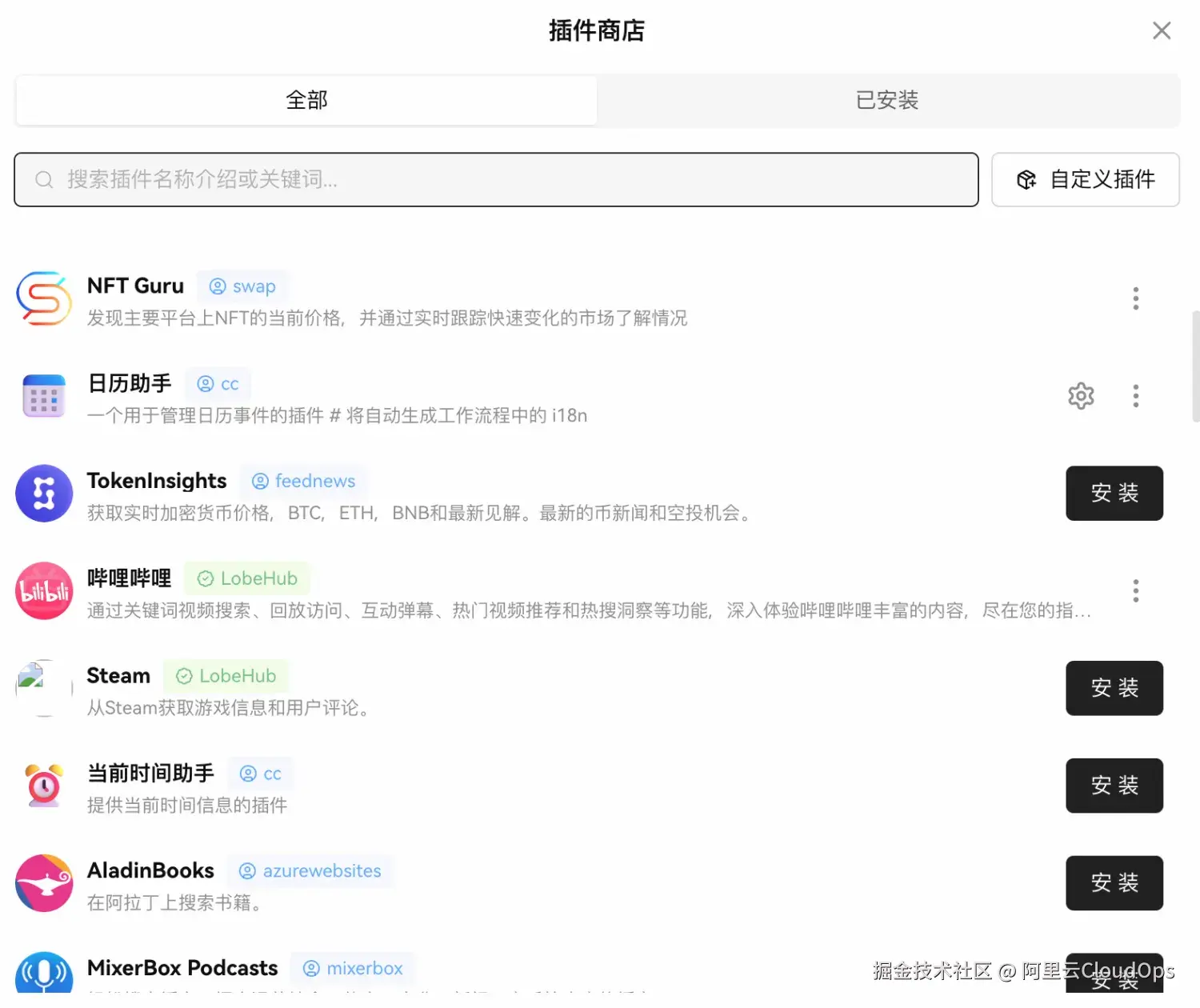
Task: Click the 当前时间助手 title text
Action: point(150,773)
